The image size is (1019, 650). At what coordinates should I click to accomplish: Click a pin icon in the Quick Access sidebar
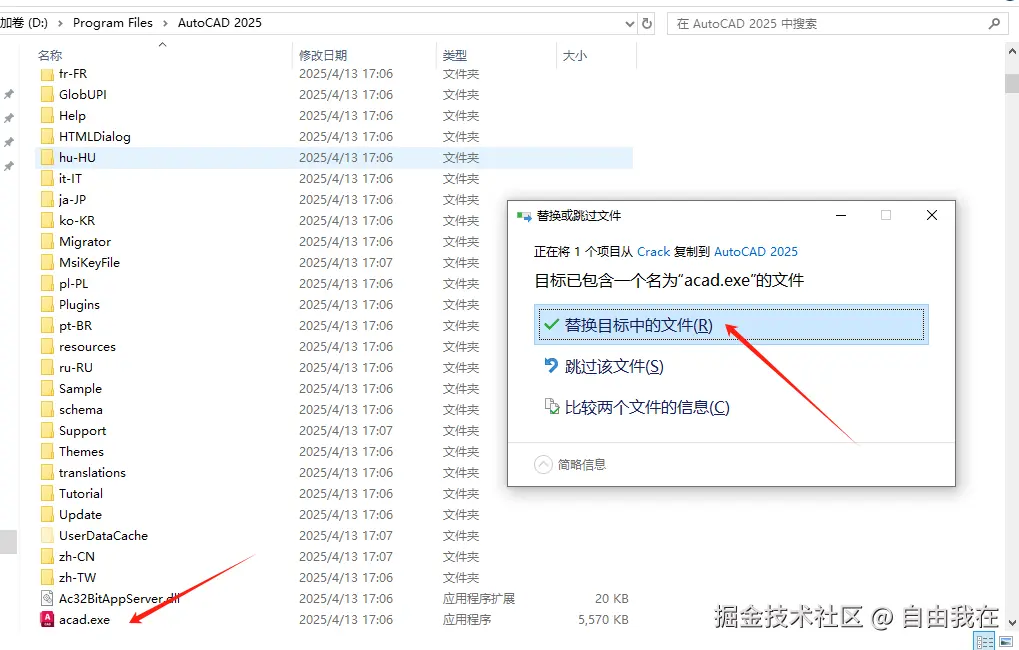click(10, 94)
